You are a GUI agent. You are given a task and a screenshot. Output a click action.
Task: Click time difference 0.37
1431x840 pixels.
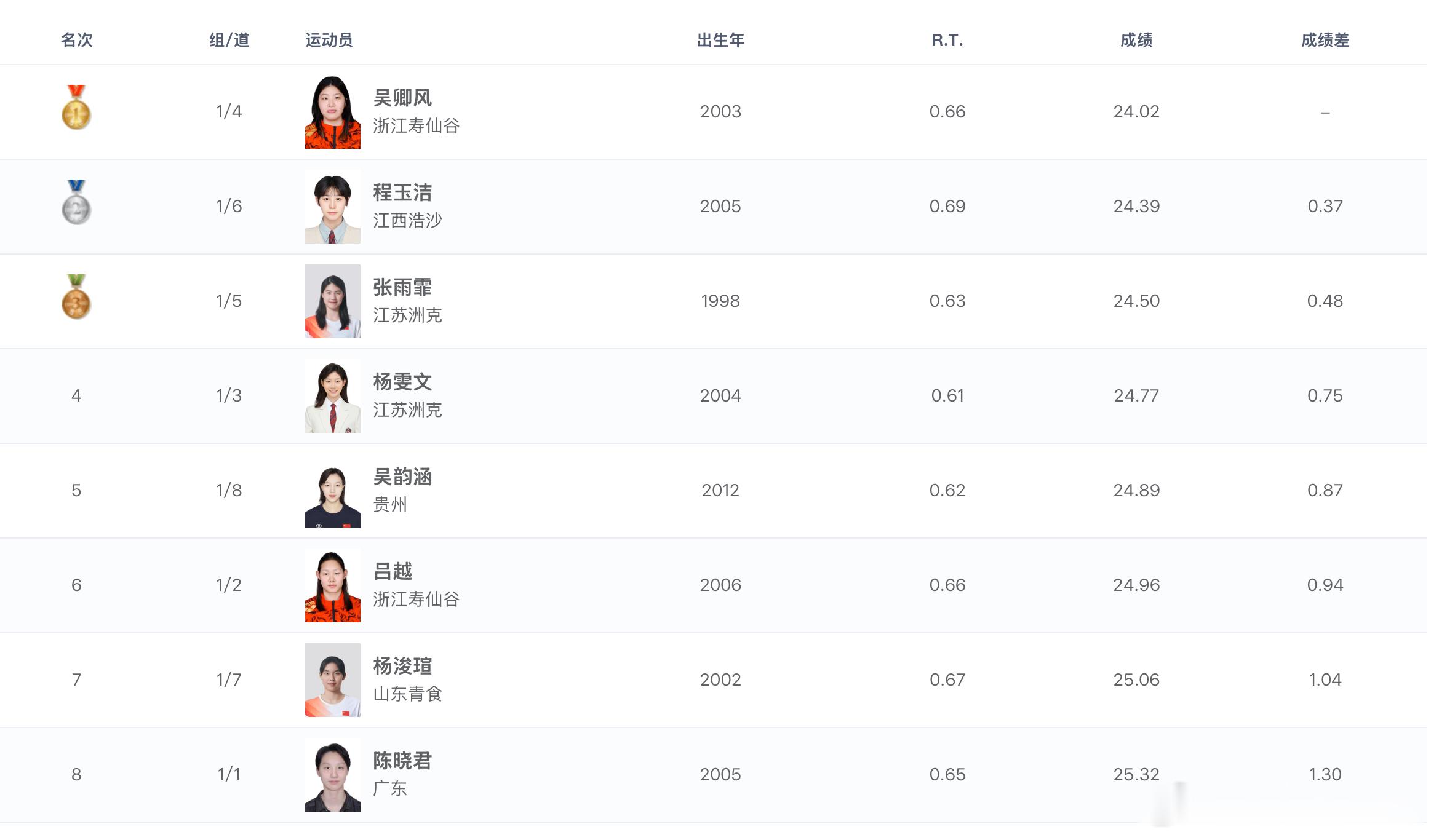1325,207
